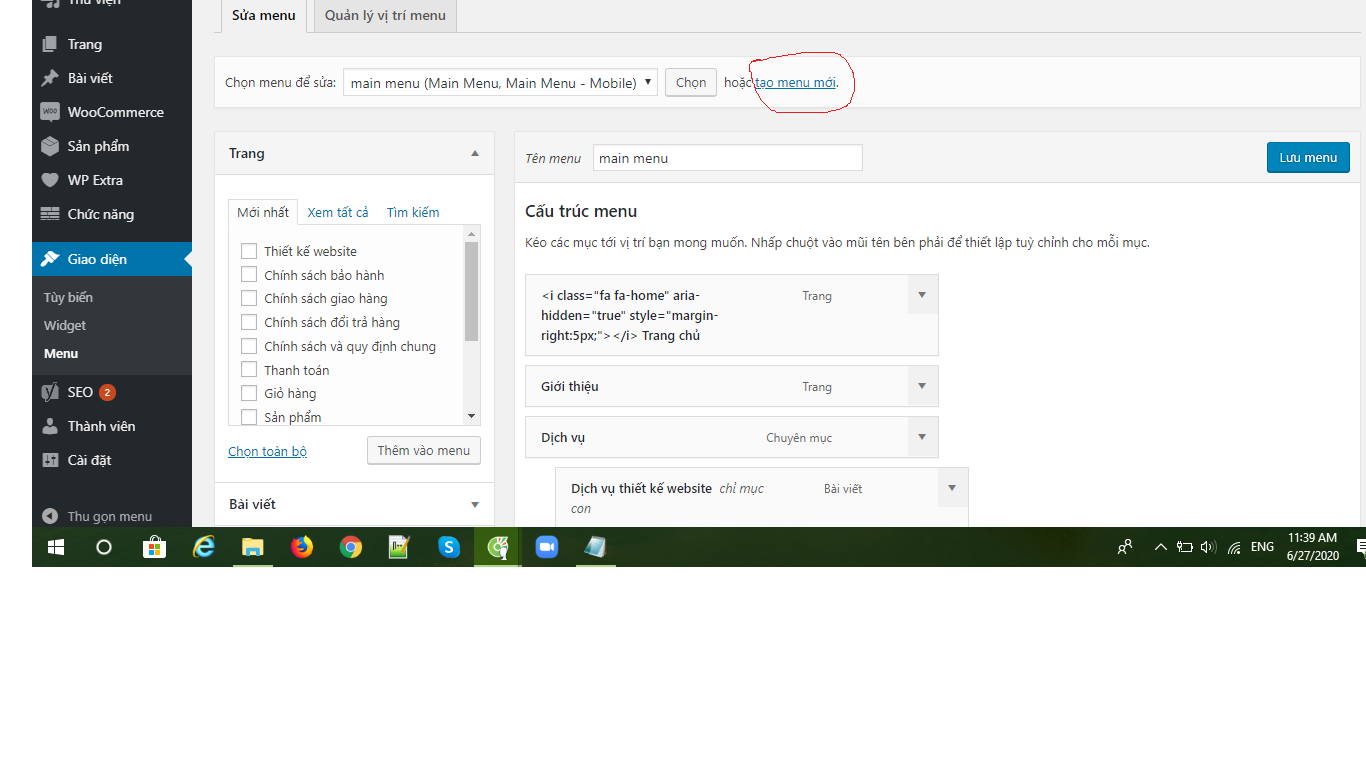This screenshot has height=768, width=1366.
Task: Click the page list vertical scrollbar
Action: 472,290
